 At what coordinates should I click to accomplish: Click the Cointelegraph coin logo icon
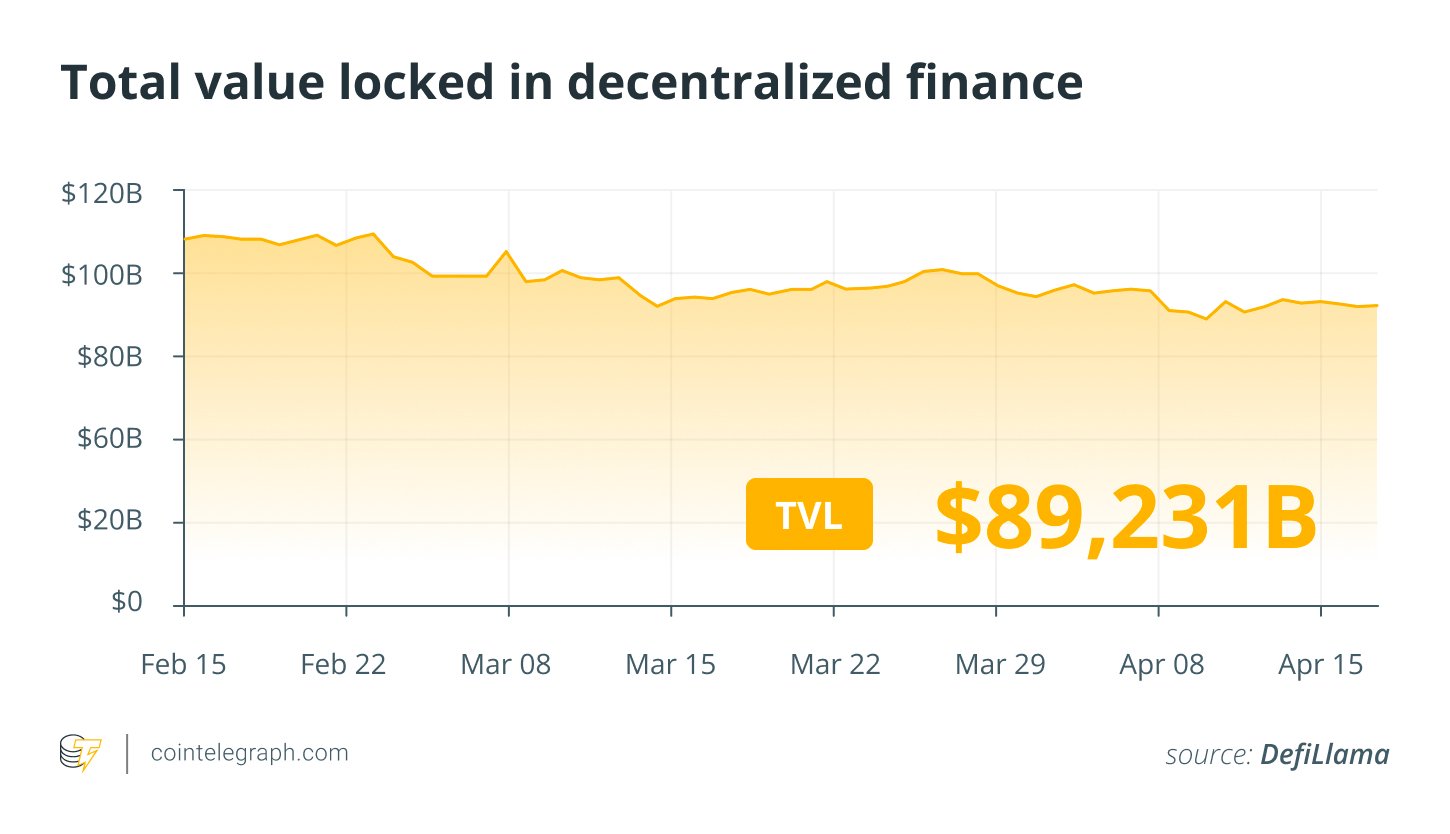[x=81, y=753]
